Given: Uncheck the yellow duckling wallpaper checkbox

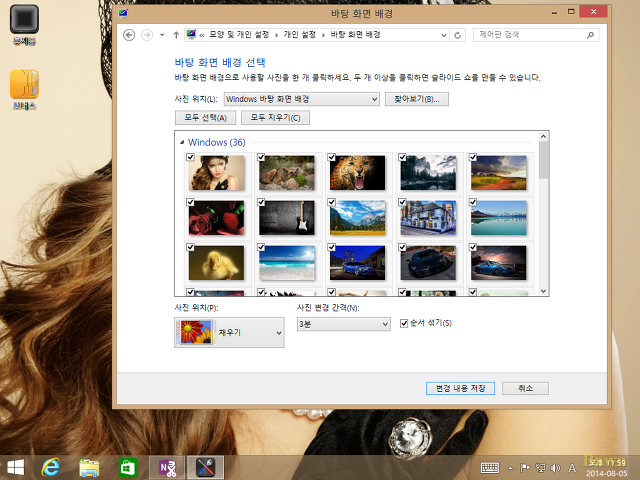Looking at the screenshot, I should (x=190, y=247).
